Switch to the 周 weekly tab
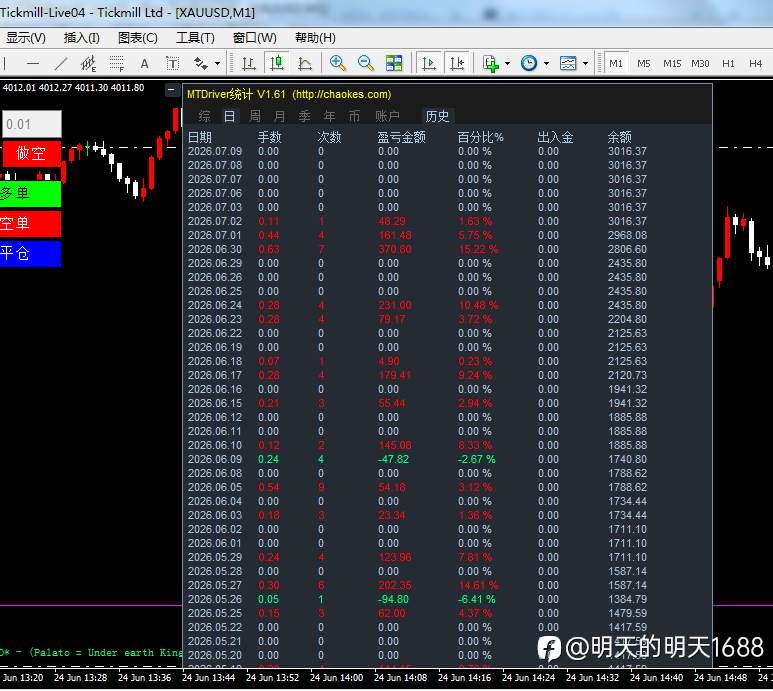The height and width of the screenshot is (691, 773). pyautogui.click(x=255, y=116)
